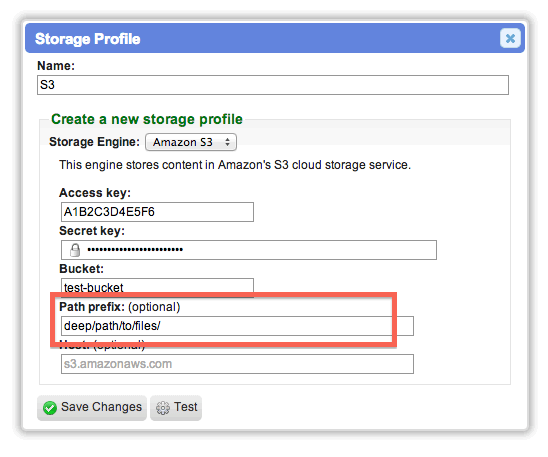This screenshot has width=548, height=457.
Task: Click the up-down arrows of the engine selector
Action: 227,142
